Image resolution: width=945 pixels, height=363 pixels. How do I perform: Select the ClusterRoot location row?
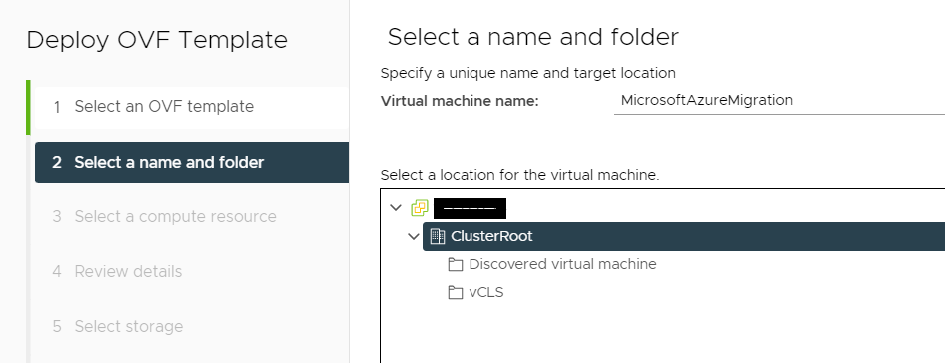[x=684, y=236]
